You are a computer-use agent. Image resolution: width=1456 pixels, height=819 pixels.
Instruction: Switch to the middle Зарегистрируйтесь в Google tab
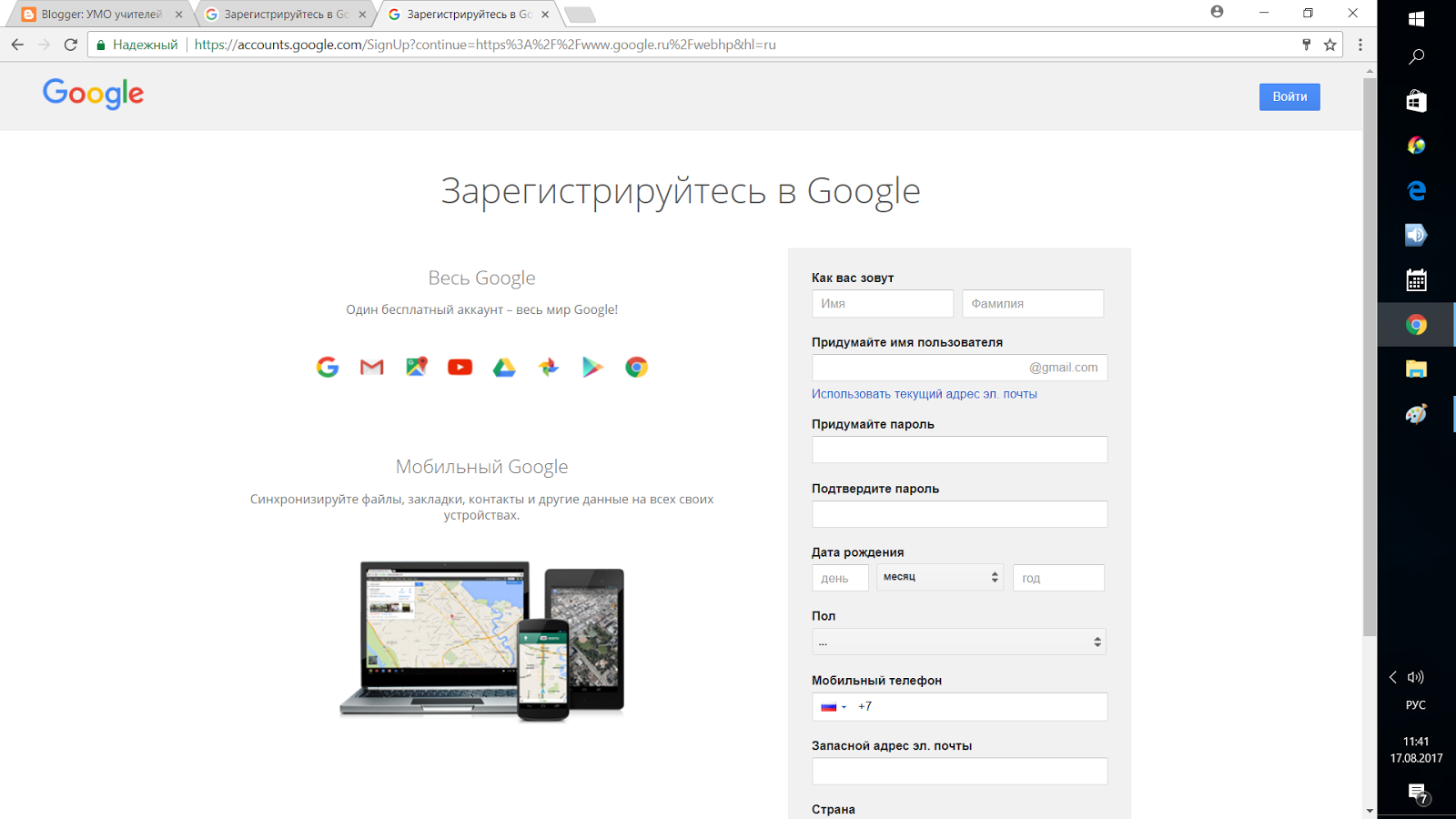285,15
